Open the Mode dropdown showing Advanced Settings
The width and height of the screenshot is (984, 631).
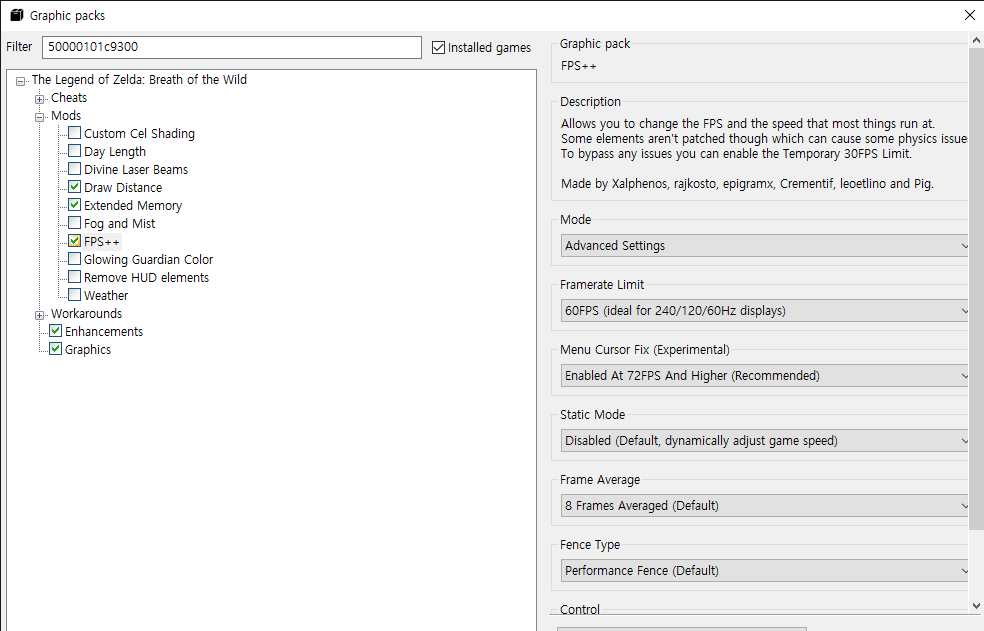coord(764,245)
